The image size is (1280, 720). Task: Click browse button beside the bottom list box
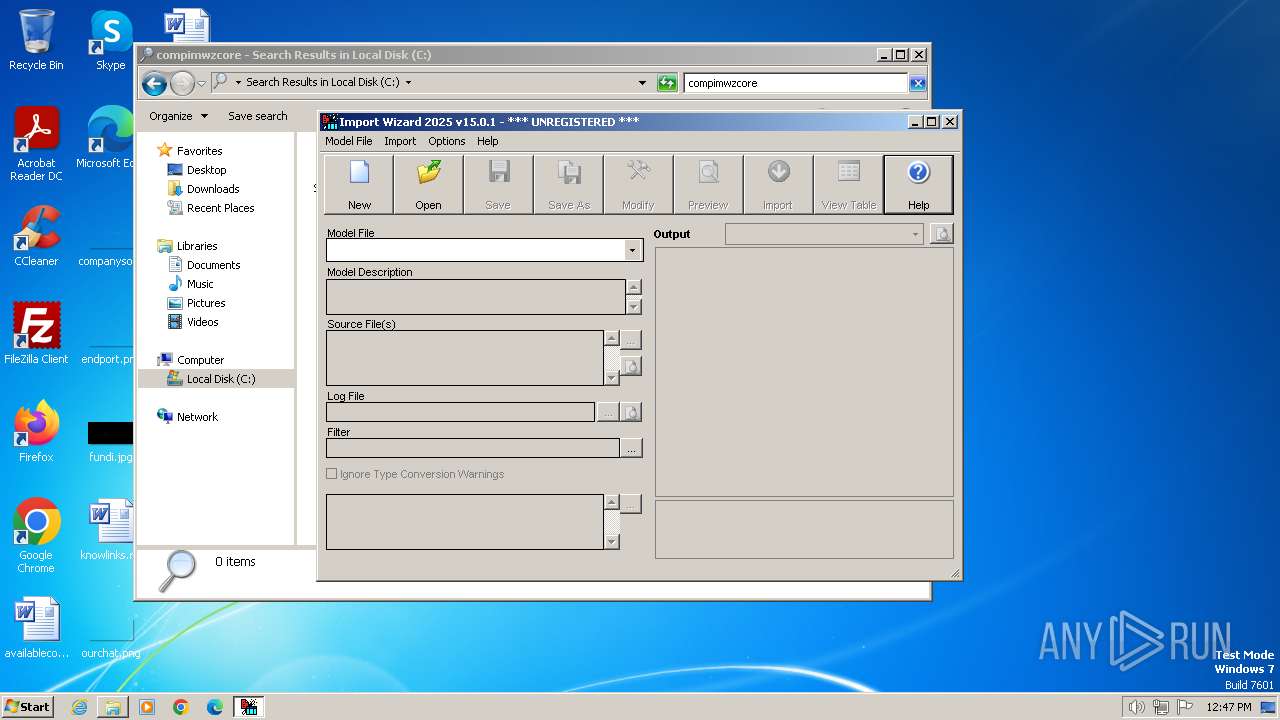coord(631,504)
